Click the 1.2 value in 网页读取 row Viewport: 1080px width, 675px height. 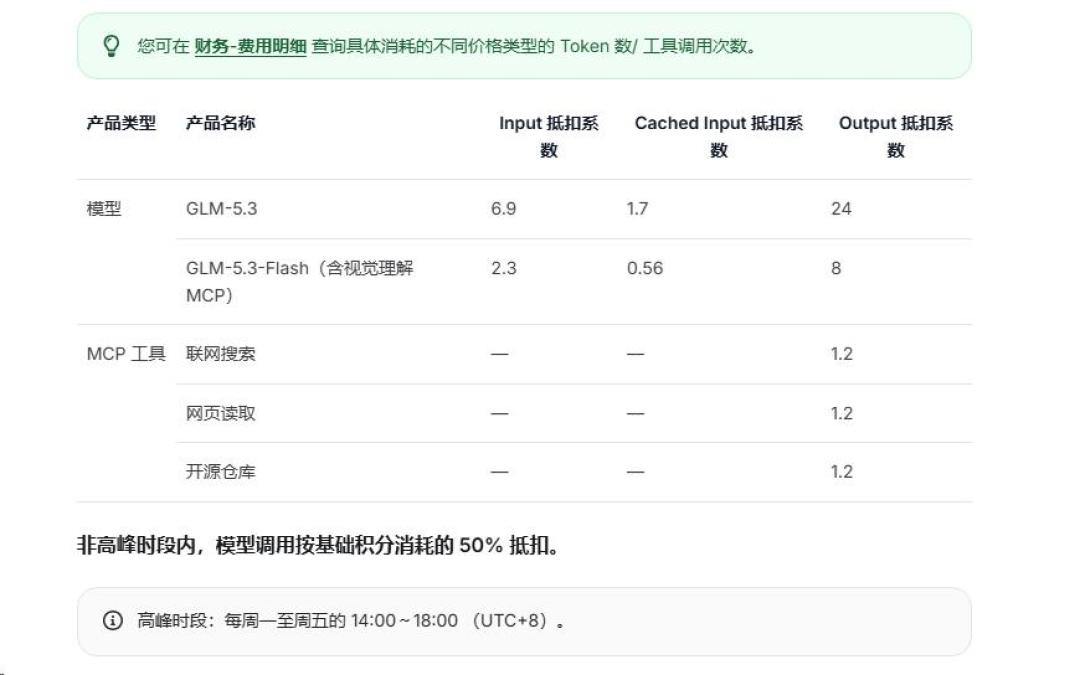coord(841,413)
